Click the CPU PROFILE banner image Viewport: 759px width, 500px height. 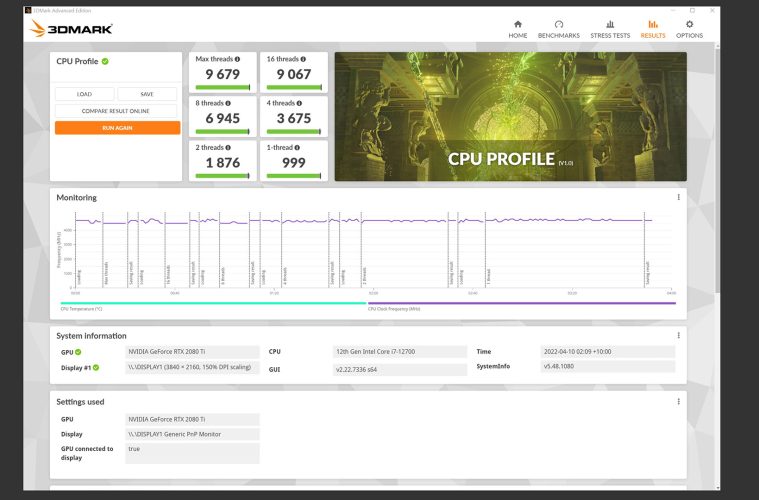click(511, 117)
